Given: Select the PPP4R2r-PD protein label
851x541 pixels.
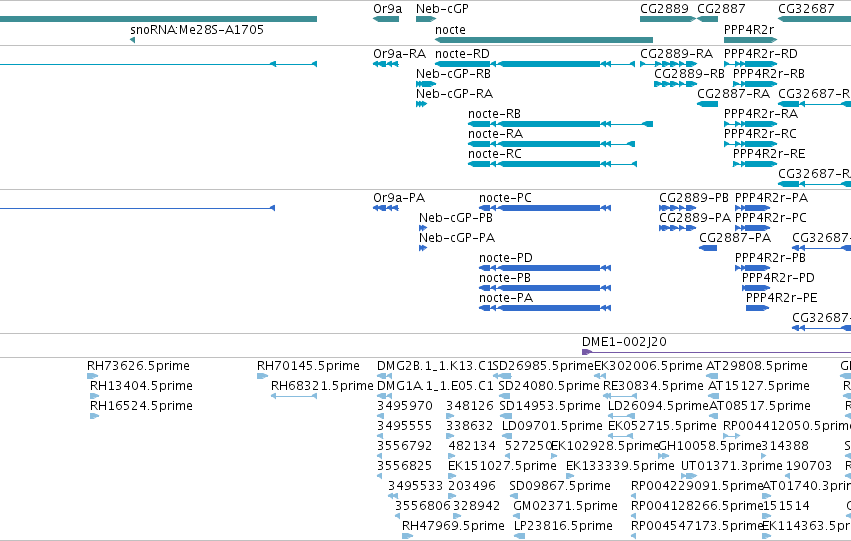Looking at the screenshot, I should pyautogui.click(x=778, y=278).
